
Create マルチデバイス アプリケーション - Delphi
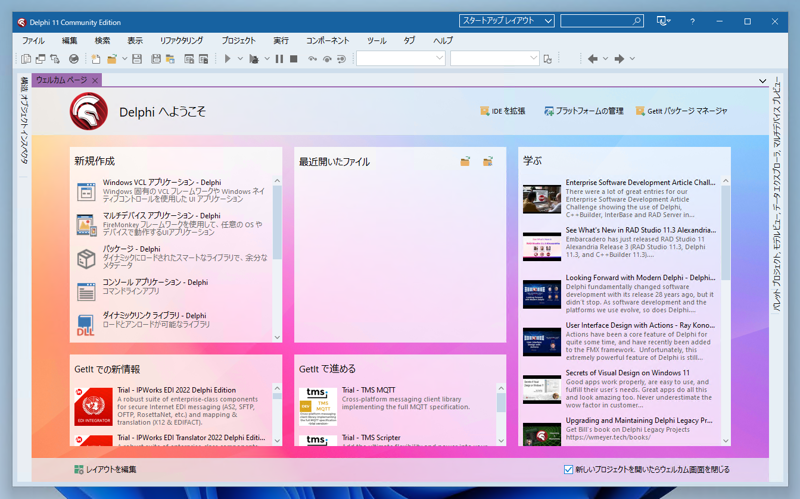click(x=172, y=223)
